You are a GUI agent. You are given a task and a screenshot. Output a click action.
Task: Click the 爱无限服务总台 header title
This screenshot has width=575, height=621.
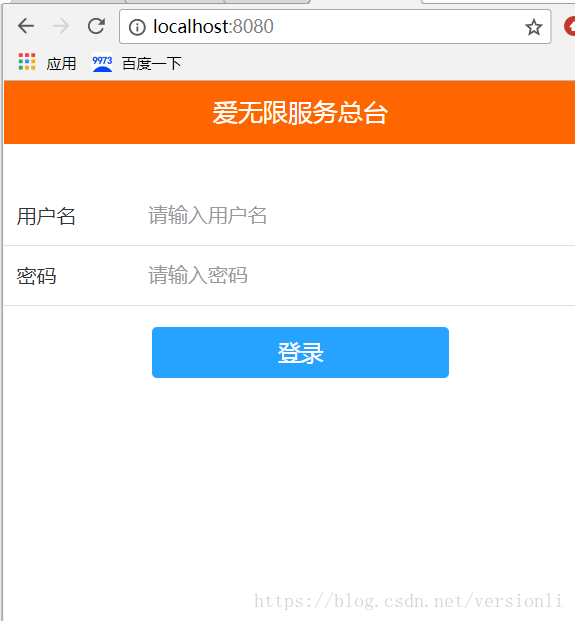point(300,113)
